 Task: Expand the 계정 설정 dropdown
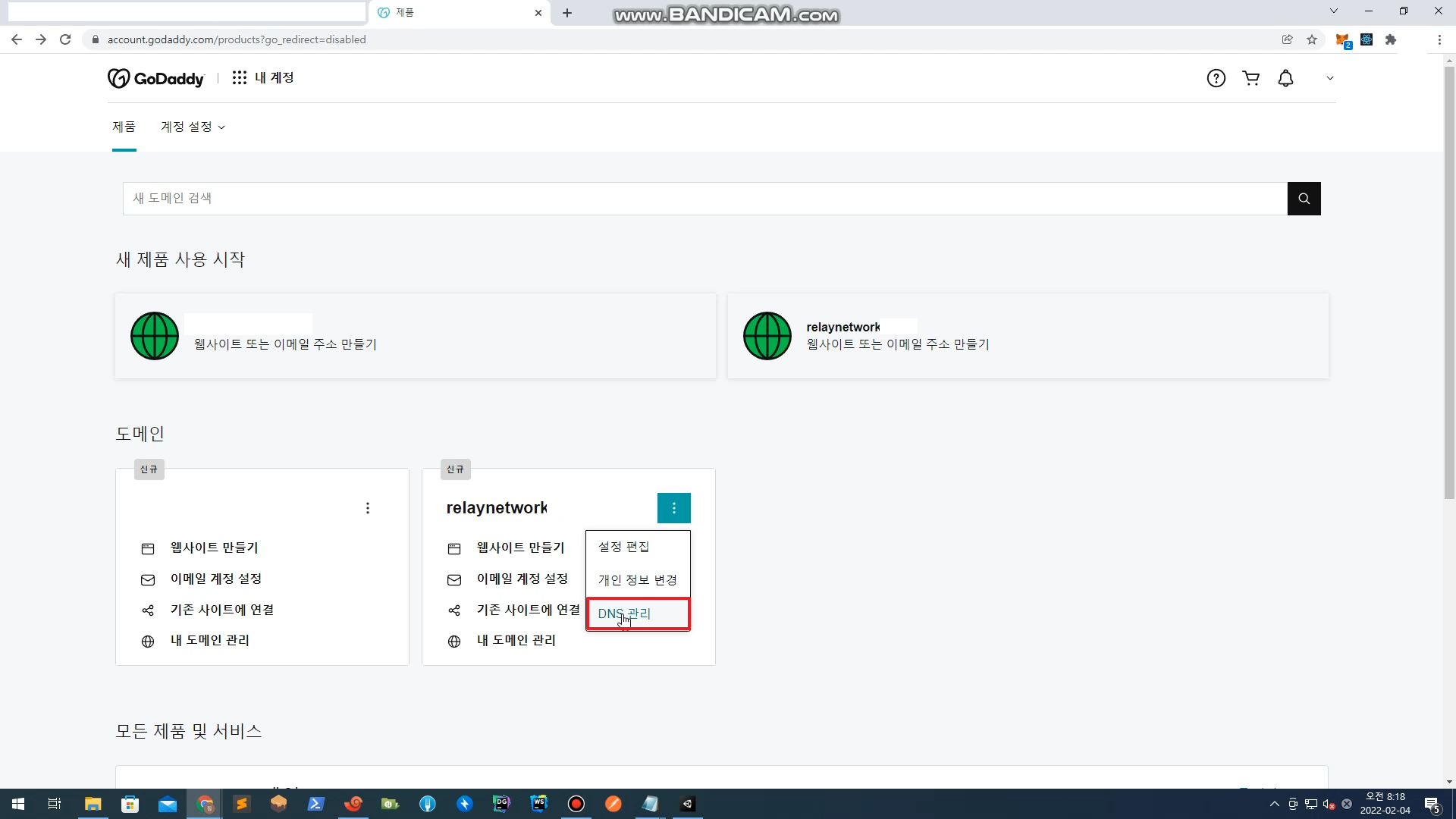tap(193, 127)
